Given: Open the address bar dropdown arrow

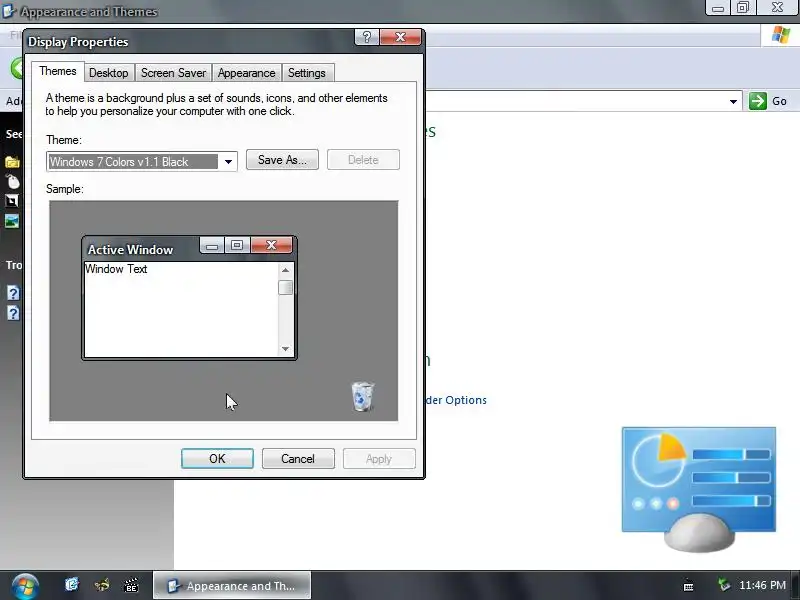Looking at the screenshot, I should click(733, 102).
